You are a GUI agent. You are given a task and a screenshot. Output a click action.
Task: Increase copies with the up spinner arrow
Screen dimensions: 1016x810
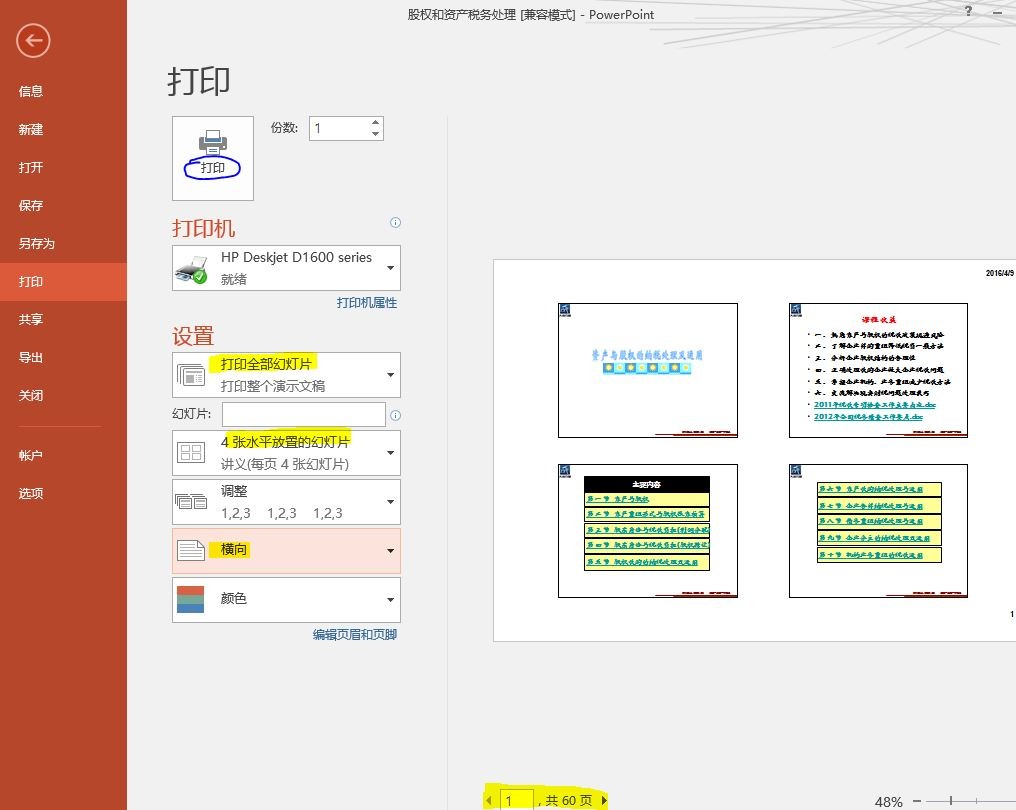(x=375, y=122)
